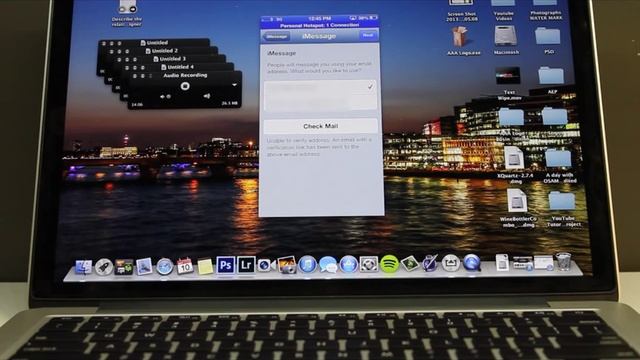Launch Lightroom Lr icon in dock

pos(246,265)
